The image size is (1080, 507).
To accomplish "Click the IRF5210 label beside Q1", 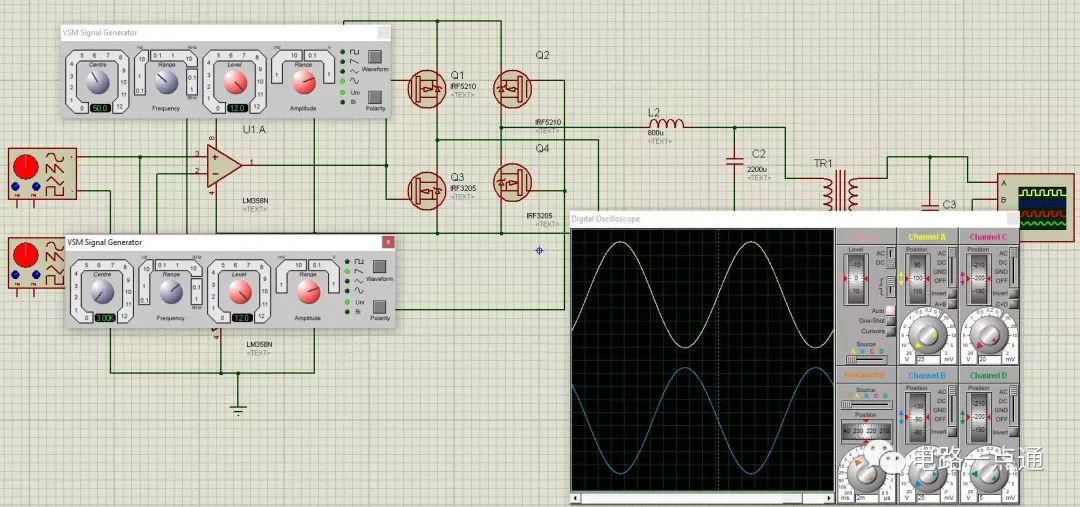I will (463, 86).
